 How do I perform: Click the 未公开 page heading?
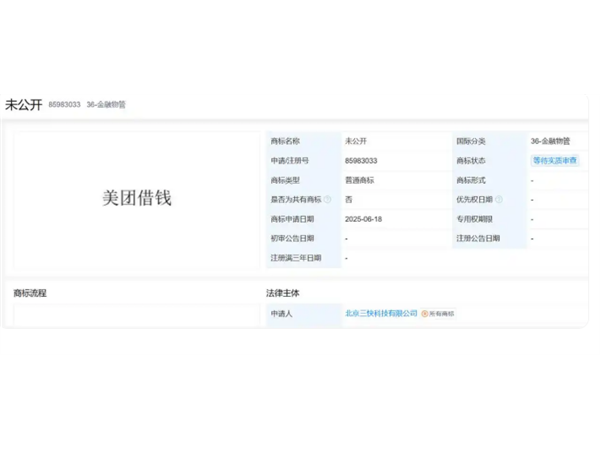[x=23, y=105]
